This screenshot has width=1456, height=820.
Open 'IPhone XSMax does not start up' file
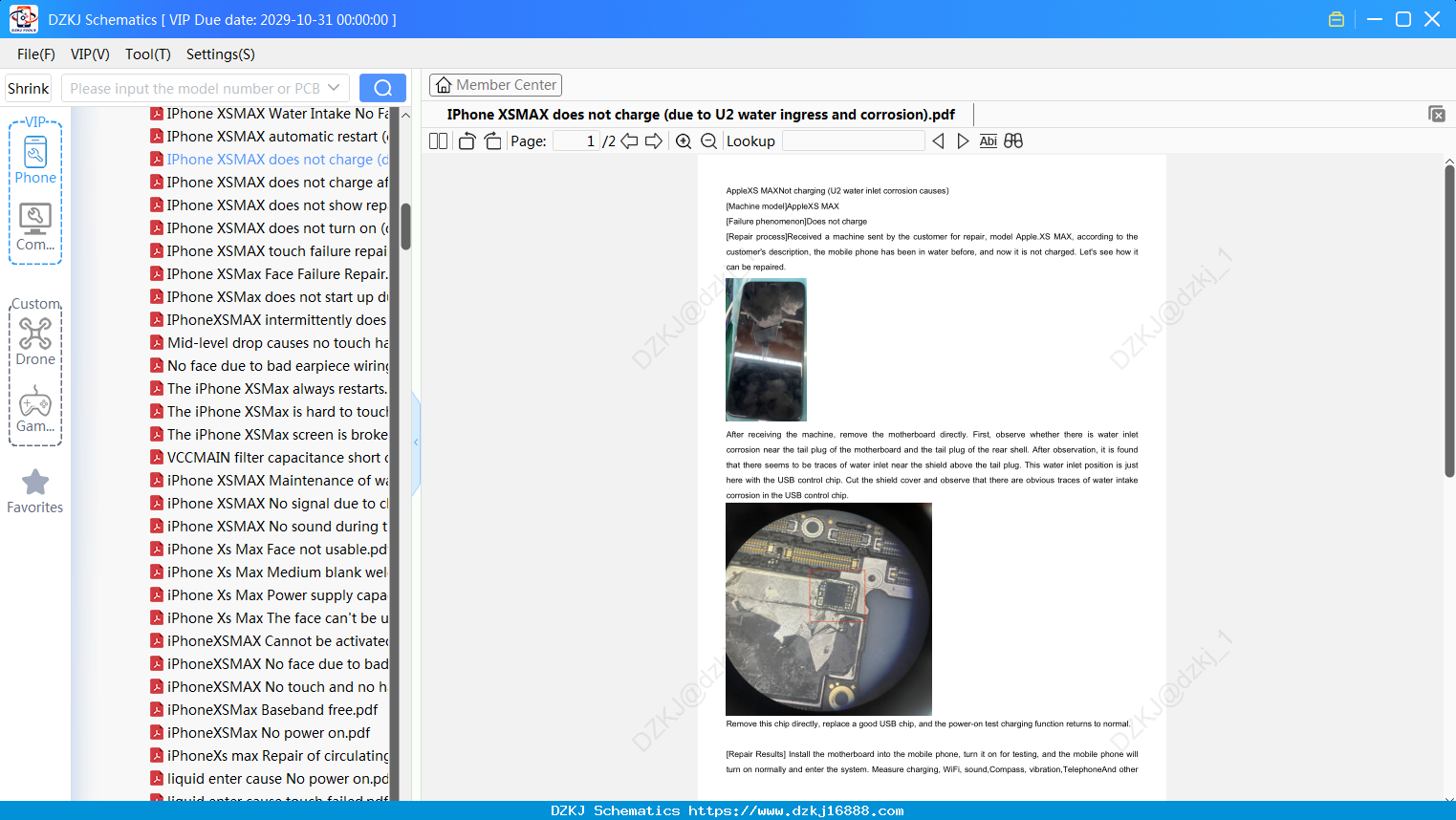pyautogui.click(x=270, y=297)
